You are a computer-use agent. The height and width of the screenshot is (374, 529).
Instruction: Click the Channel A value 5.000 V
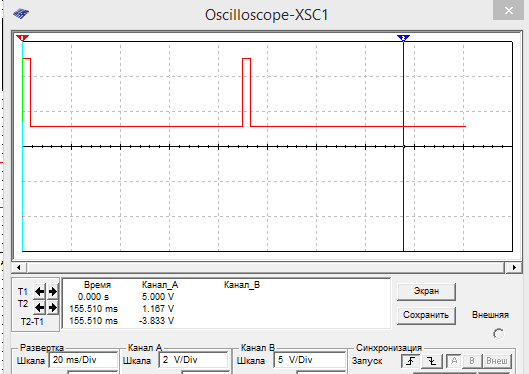pyautogui.click(x=158, y=297)
